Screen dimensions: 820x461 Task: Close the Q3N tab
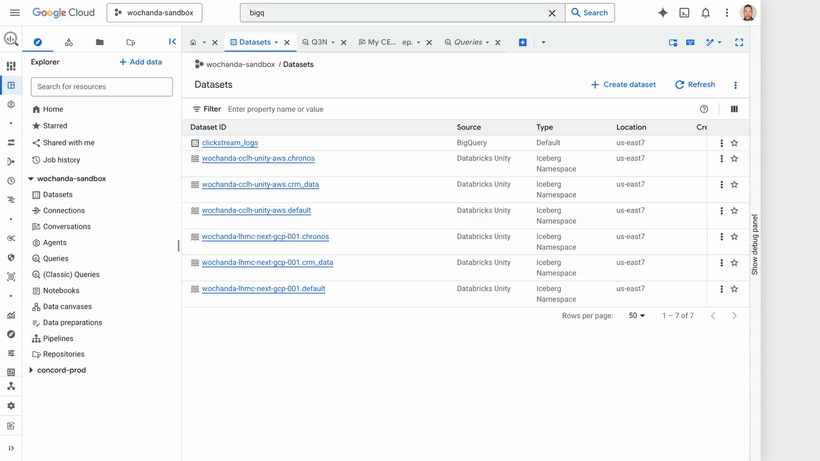point(344,42)
